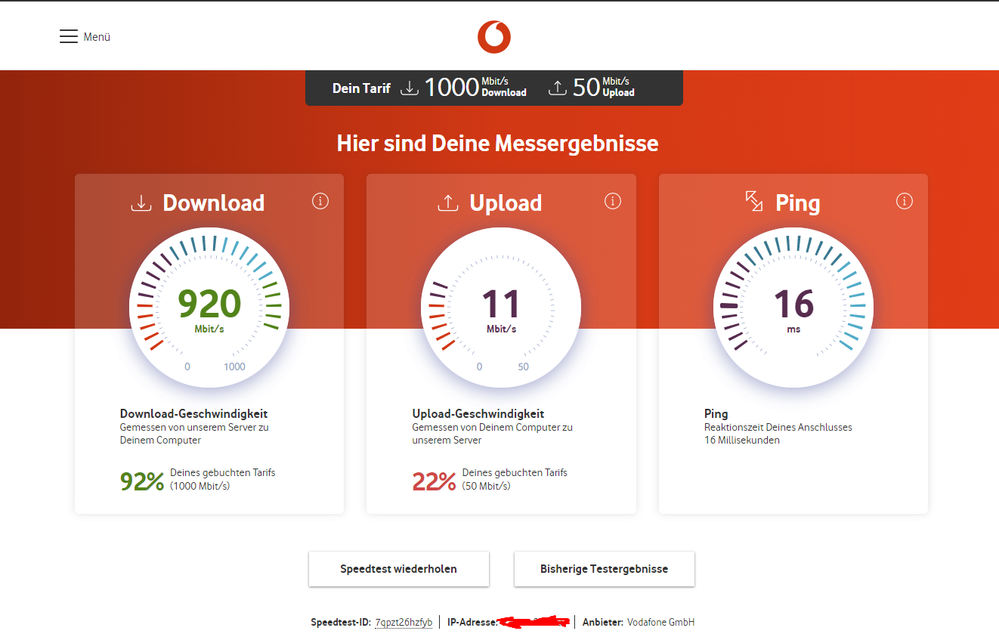Click the Download card arrow icon

141,203
